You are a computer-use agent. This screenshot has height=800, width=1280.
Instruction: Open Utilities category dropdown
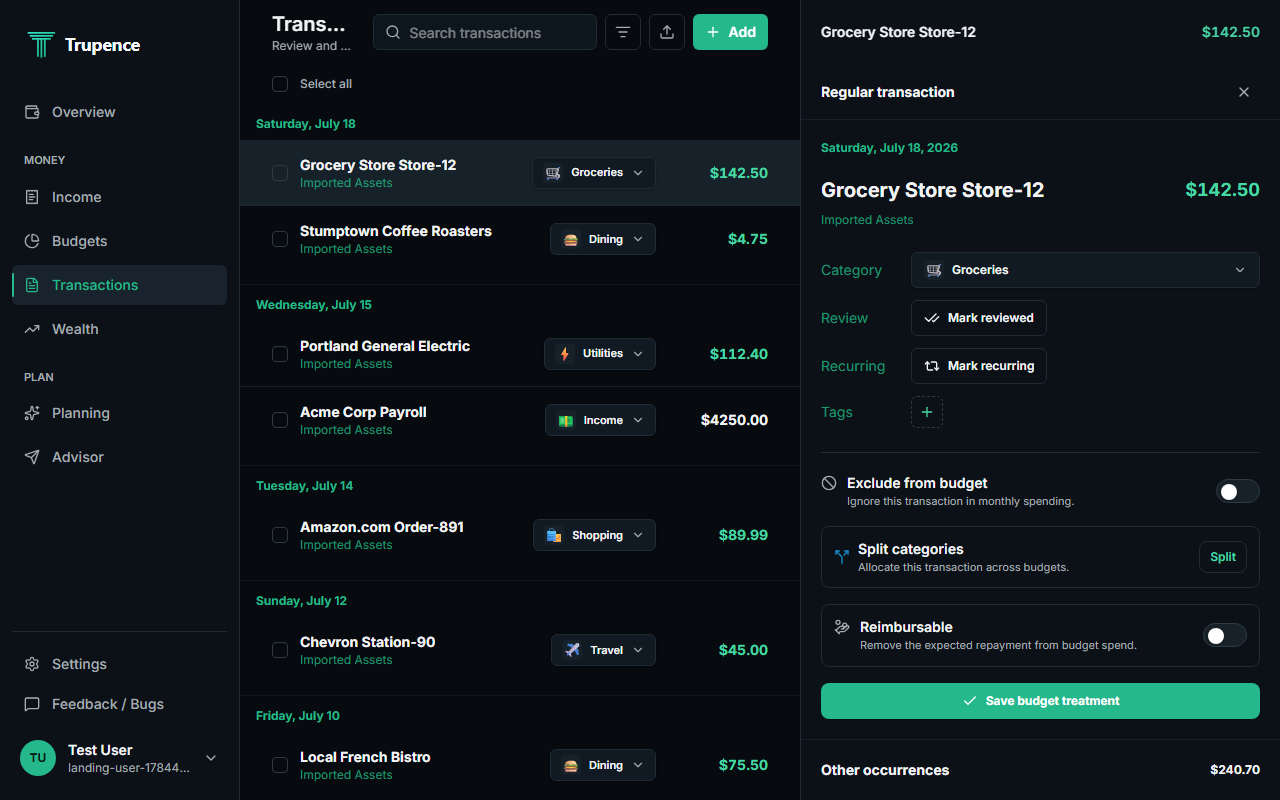point(600,353)
